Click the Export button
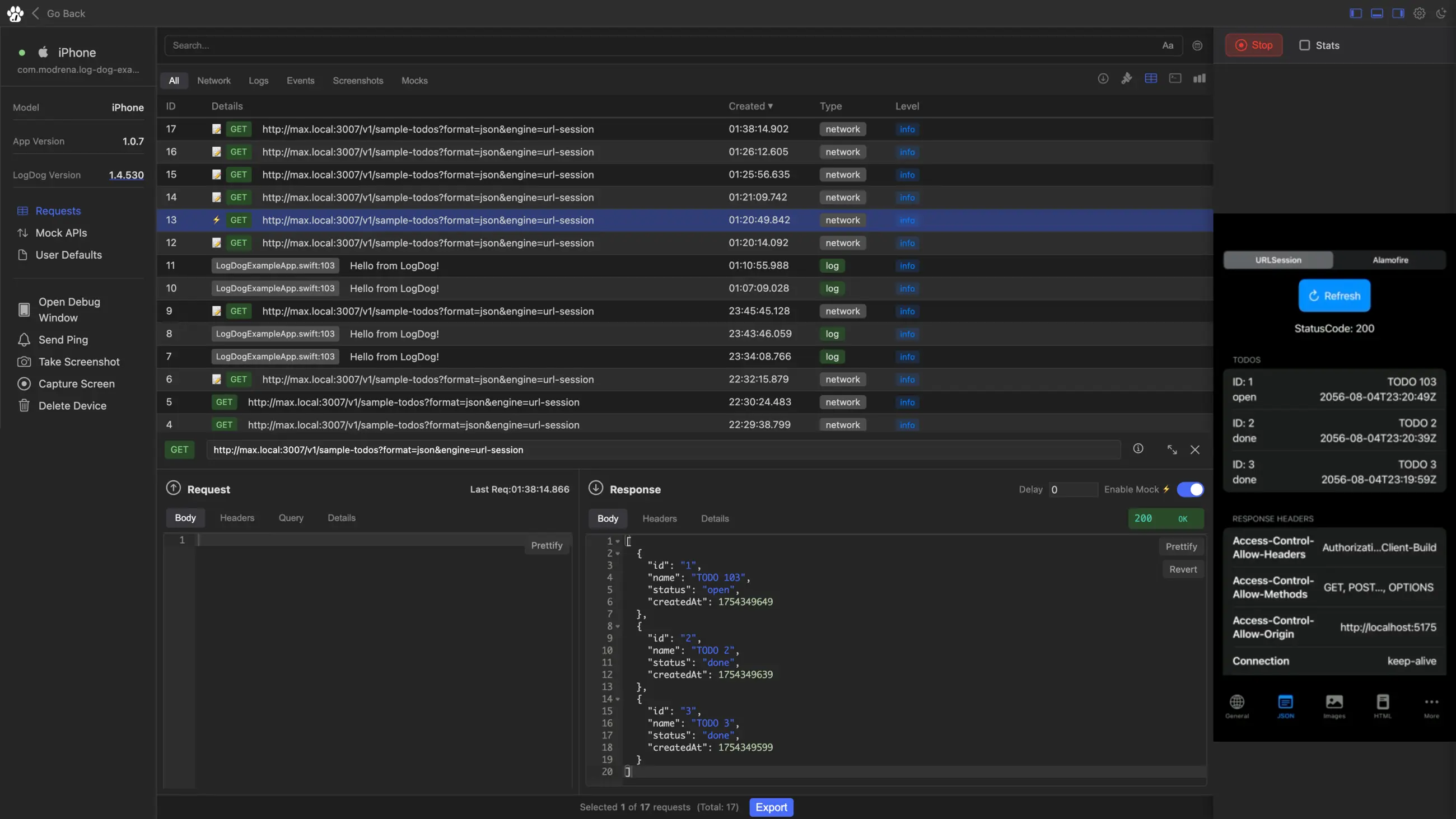1456x819 pixels. click(x=771, y=807)
